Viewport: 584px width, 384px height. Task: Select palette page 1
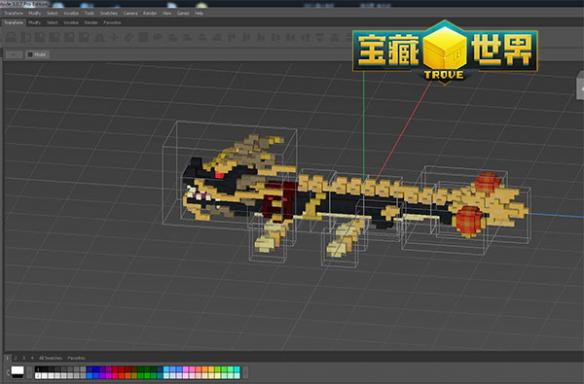(x=7, y=358)
